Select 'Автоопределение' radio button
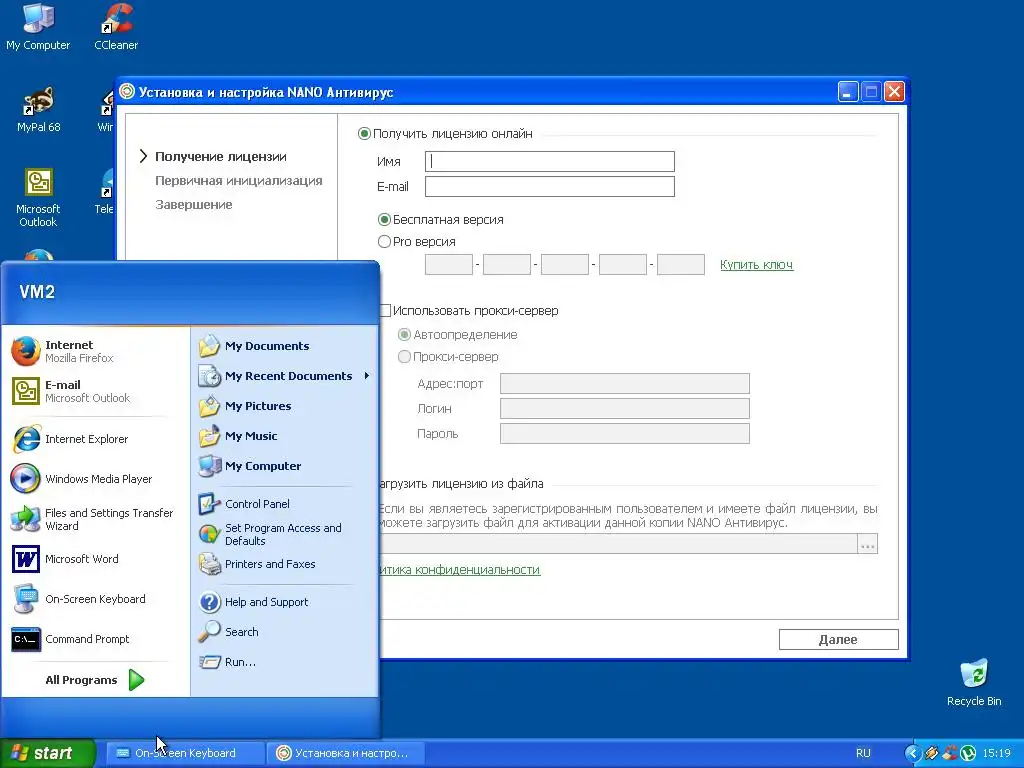 404,335
